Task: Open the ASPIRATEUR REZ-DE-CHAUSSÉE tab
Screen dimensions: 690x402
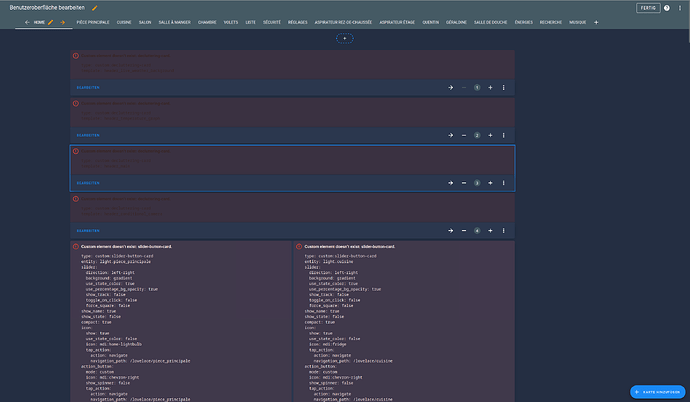Action: (343, 22)
